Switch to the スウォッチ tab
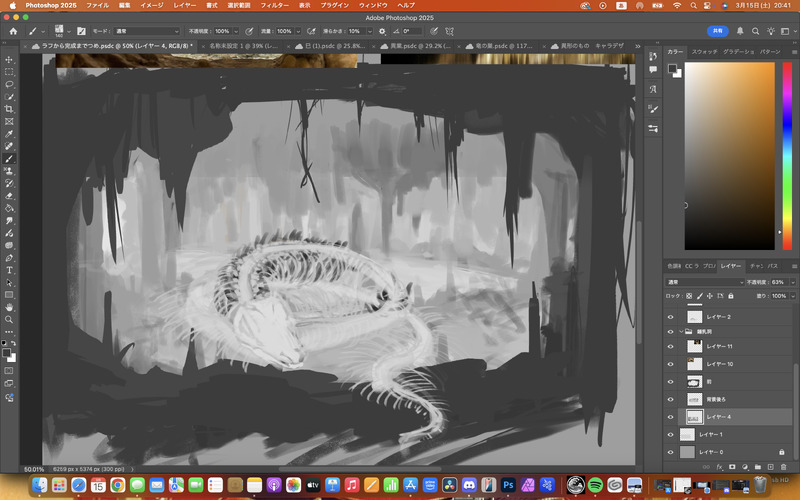The width and height of the screenshot is (800, 500). (704, 51)
